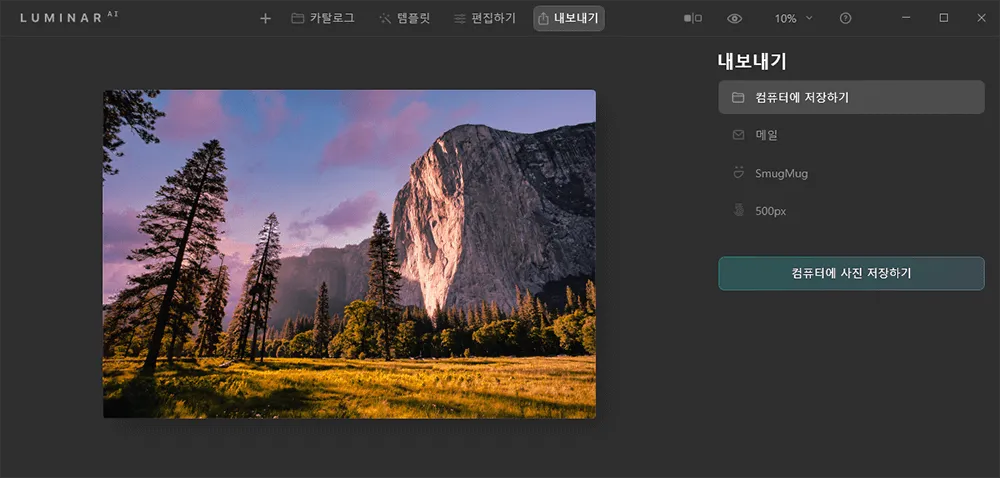This screenshot has height=478, width=1000.
Task: Click the envelope icon for 메일 export
Action: [738, 135]
